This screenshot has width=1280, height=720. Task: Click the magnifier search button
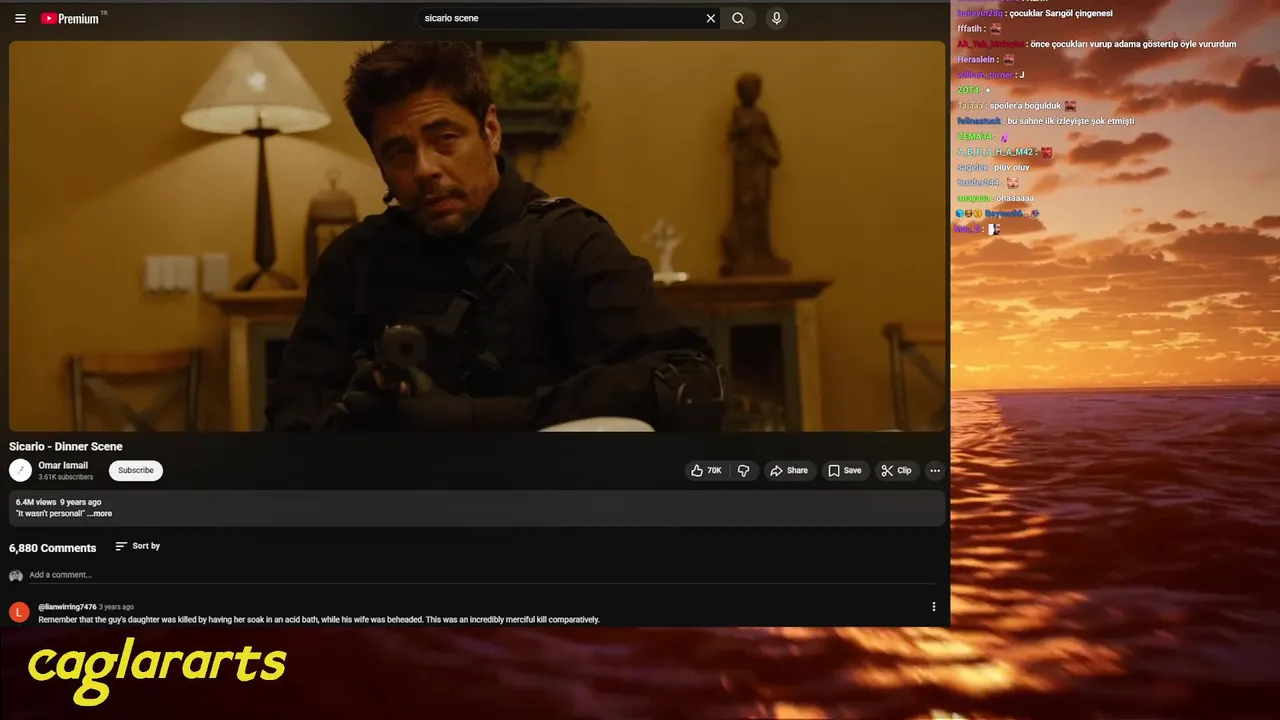point(738,18)
